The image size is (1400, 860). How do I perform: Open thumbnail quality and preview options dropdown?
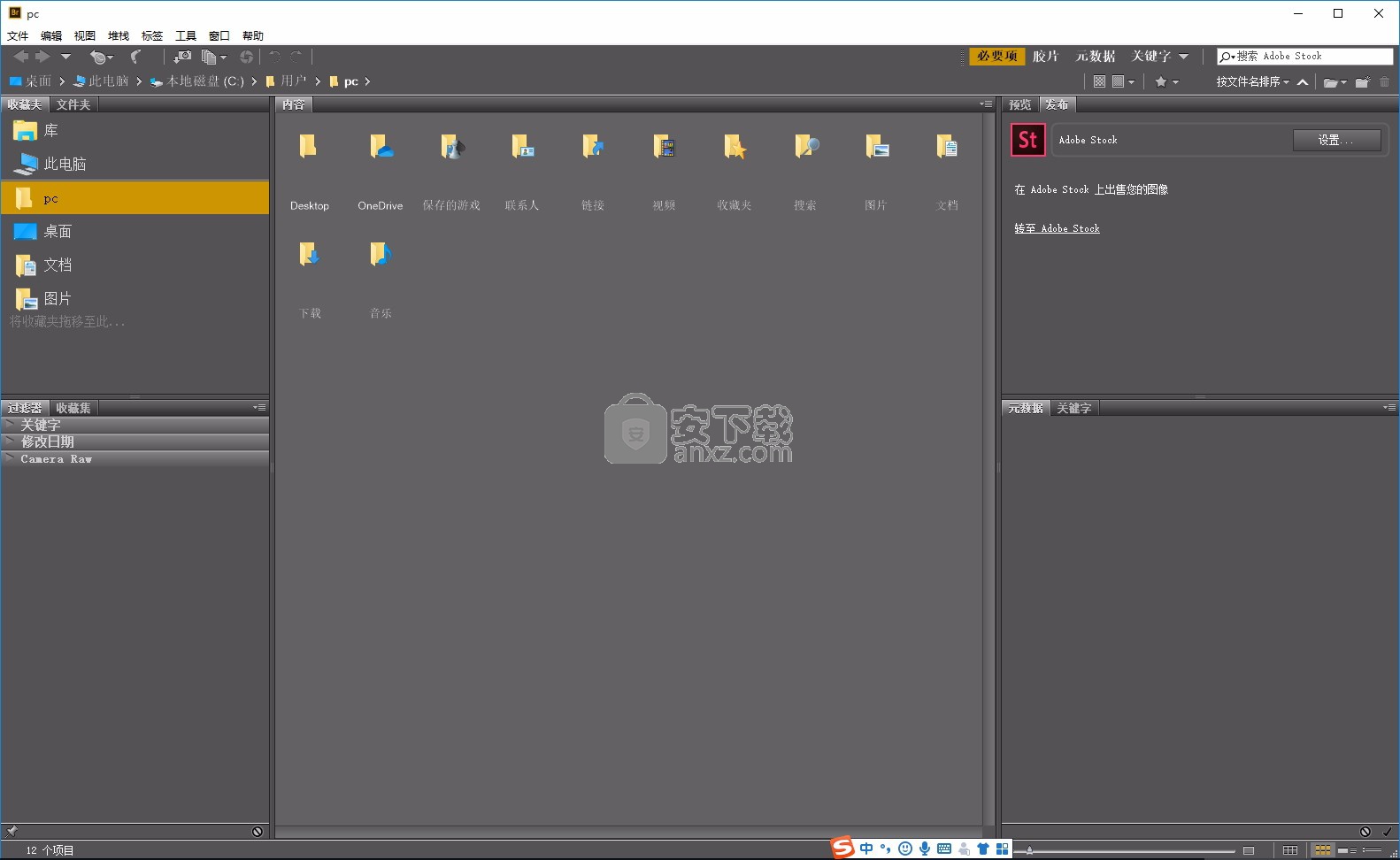point(1123,81)
